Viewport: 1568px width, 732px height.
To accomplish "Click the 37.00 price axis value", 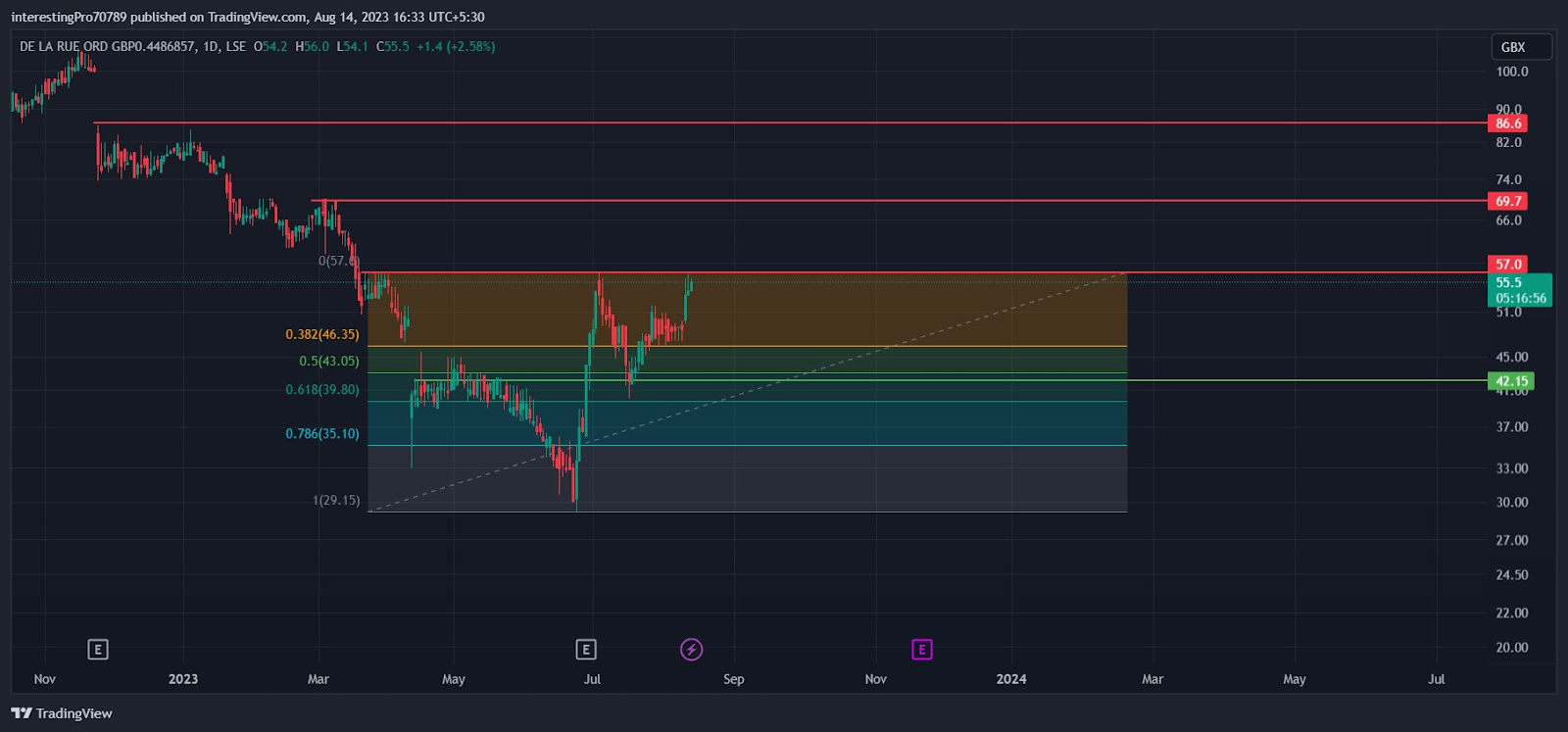I will pos(1511,427).
